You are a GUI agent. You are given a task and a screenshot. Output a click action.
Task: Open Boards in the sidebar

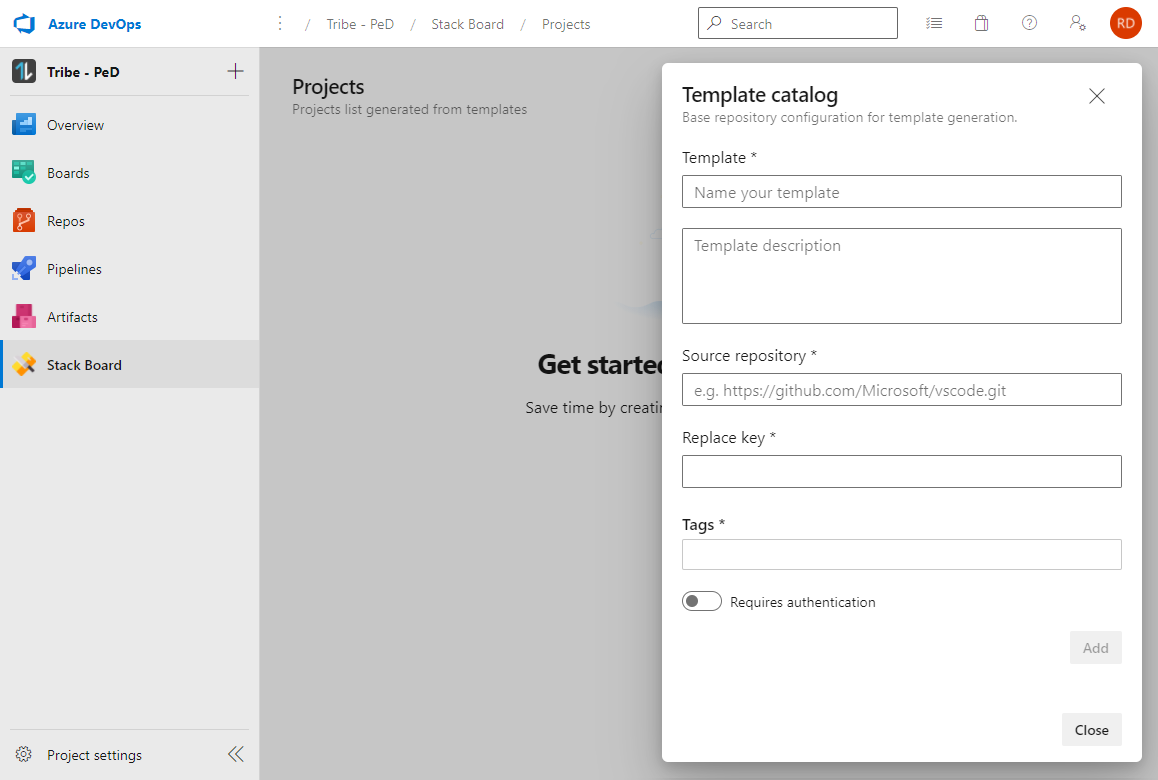pyautogui.click(x=130, y=173)
